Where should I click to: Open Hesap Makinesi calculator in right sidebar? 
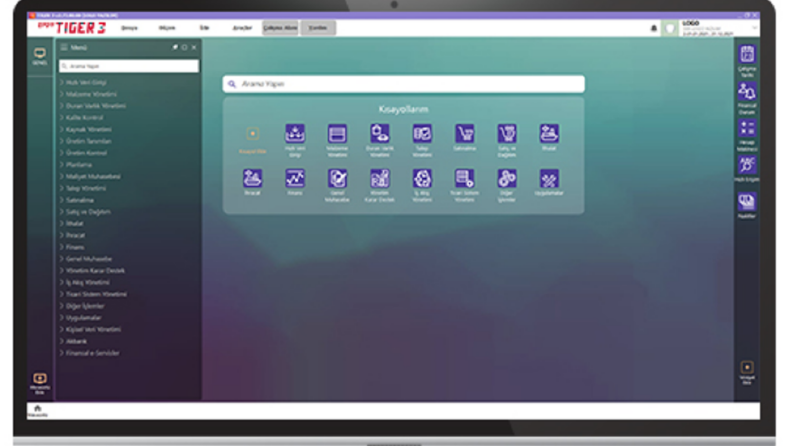(x=747, y=128)
